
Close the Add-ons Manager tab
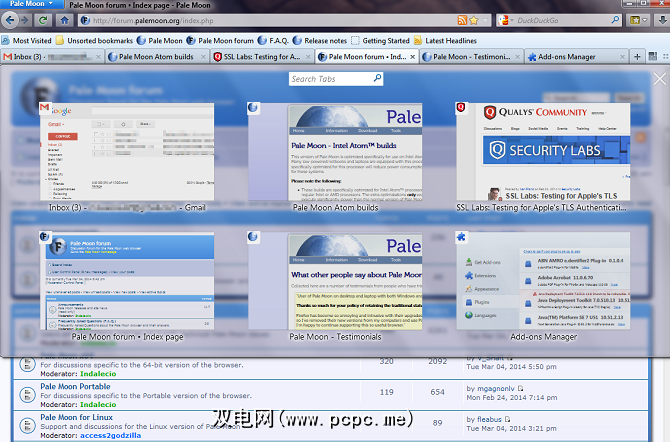pyautogui.click(x=622, y=57)
